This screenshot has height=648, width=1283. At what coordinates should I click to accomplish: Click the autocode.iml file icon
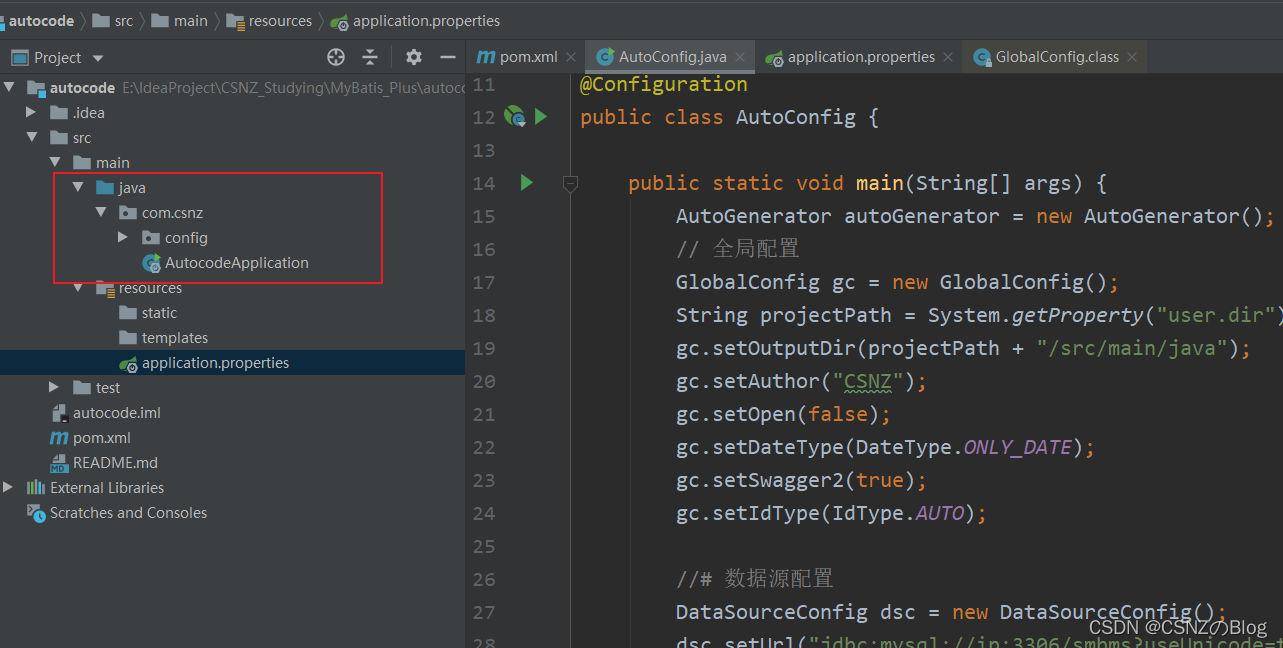(x=59, y=413)
